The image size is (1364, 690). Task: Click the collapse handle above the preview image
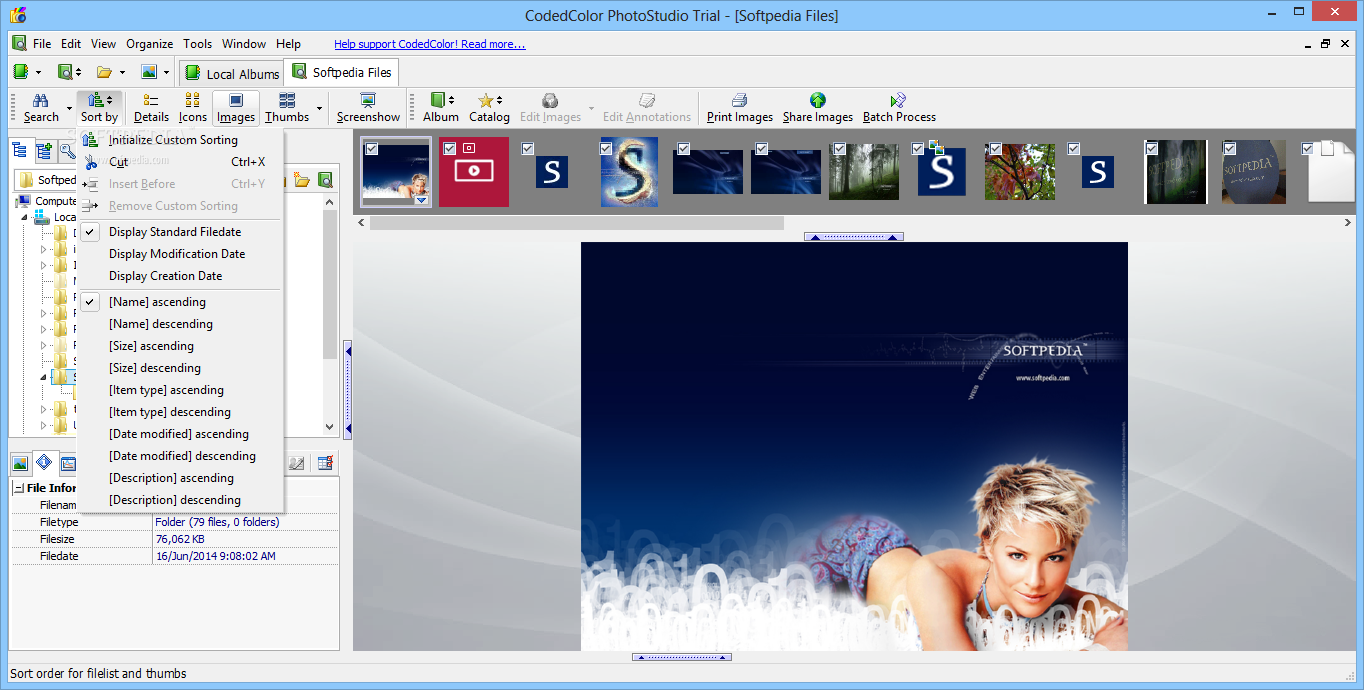pyautogui.click(x=854, y=237)
